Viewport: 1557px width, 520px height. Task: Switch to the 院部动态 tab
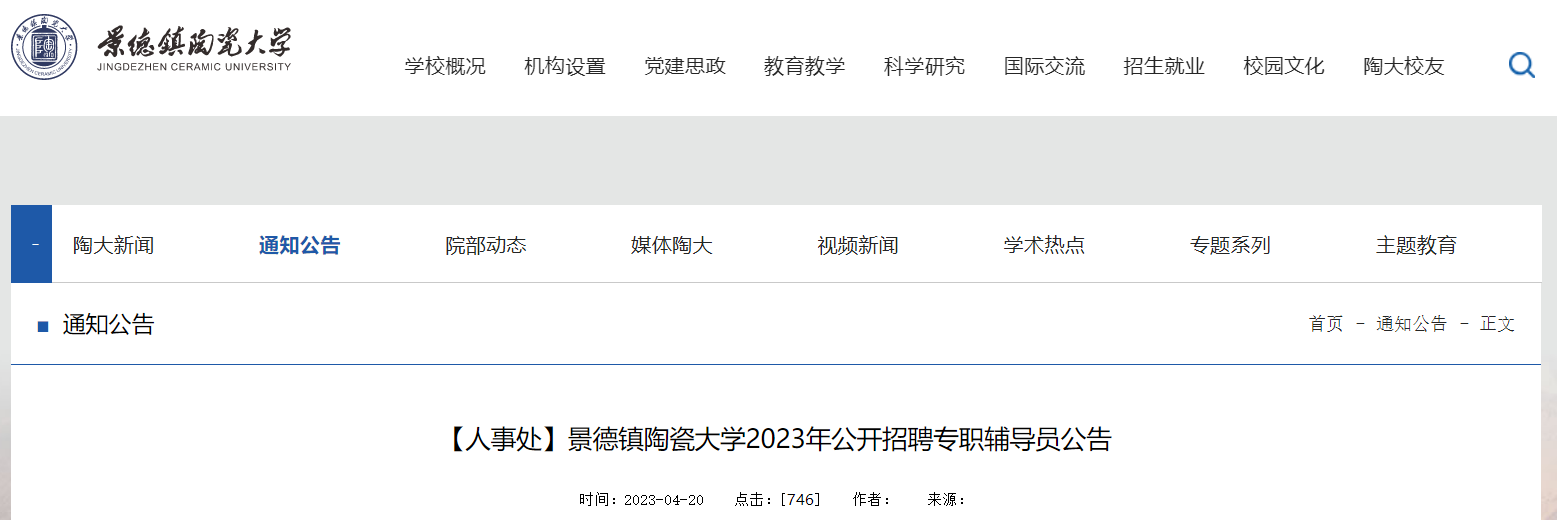point(486,245)
